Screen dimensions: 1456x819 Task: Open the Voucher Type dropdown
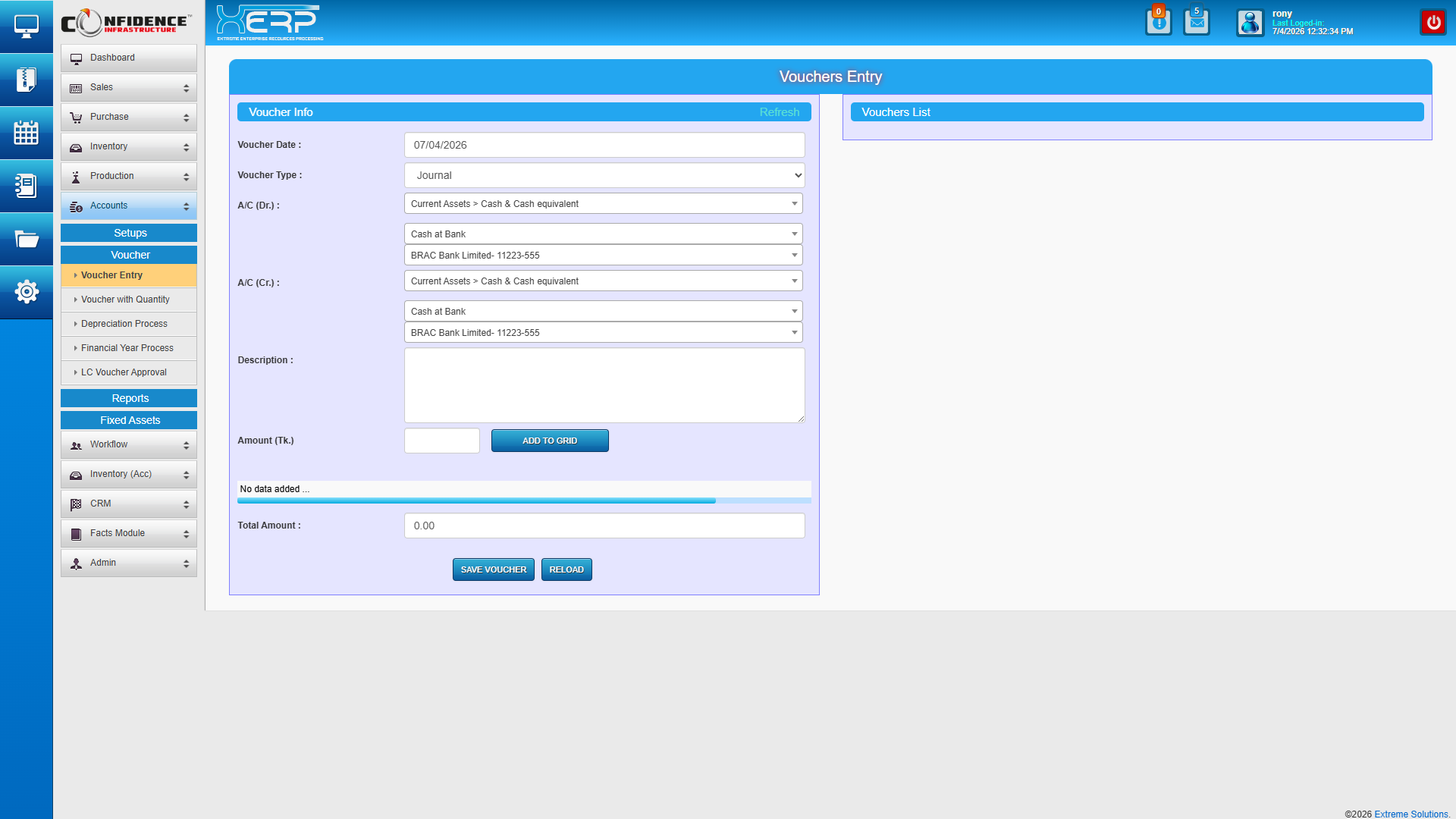coord(604,175)
